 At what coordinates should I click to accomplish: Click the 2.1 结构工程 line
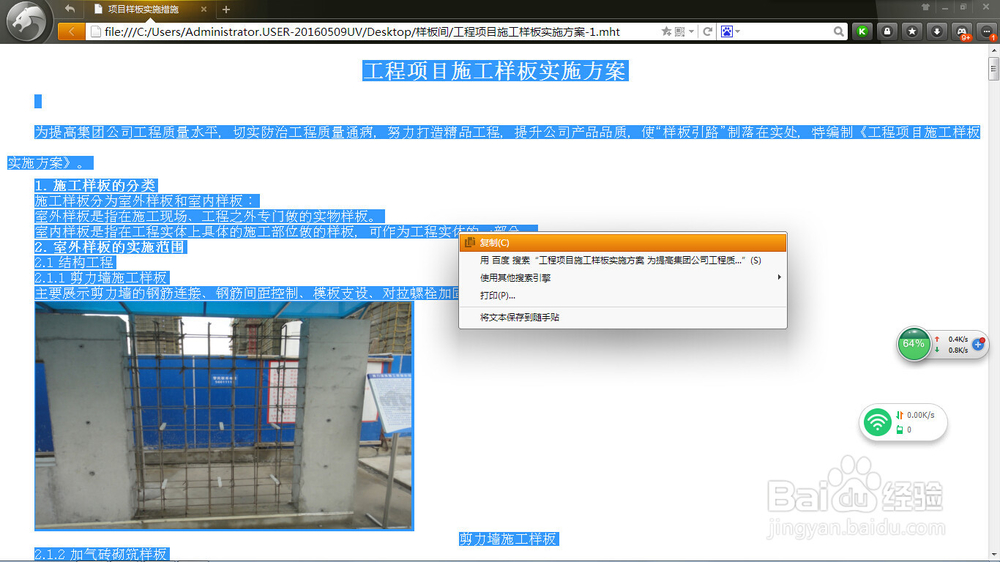pos(75,262)
